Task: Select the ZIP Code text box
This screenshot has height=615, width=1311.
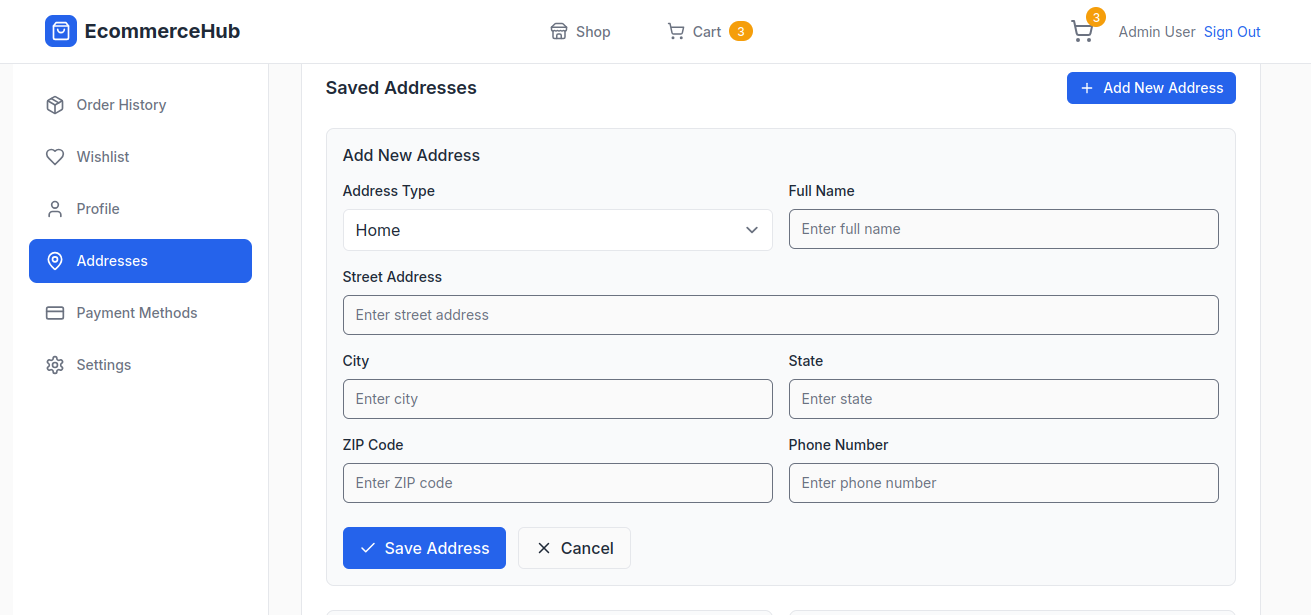Action: (x=557, y=483)
